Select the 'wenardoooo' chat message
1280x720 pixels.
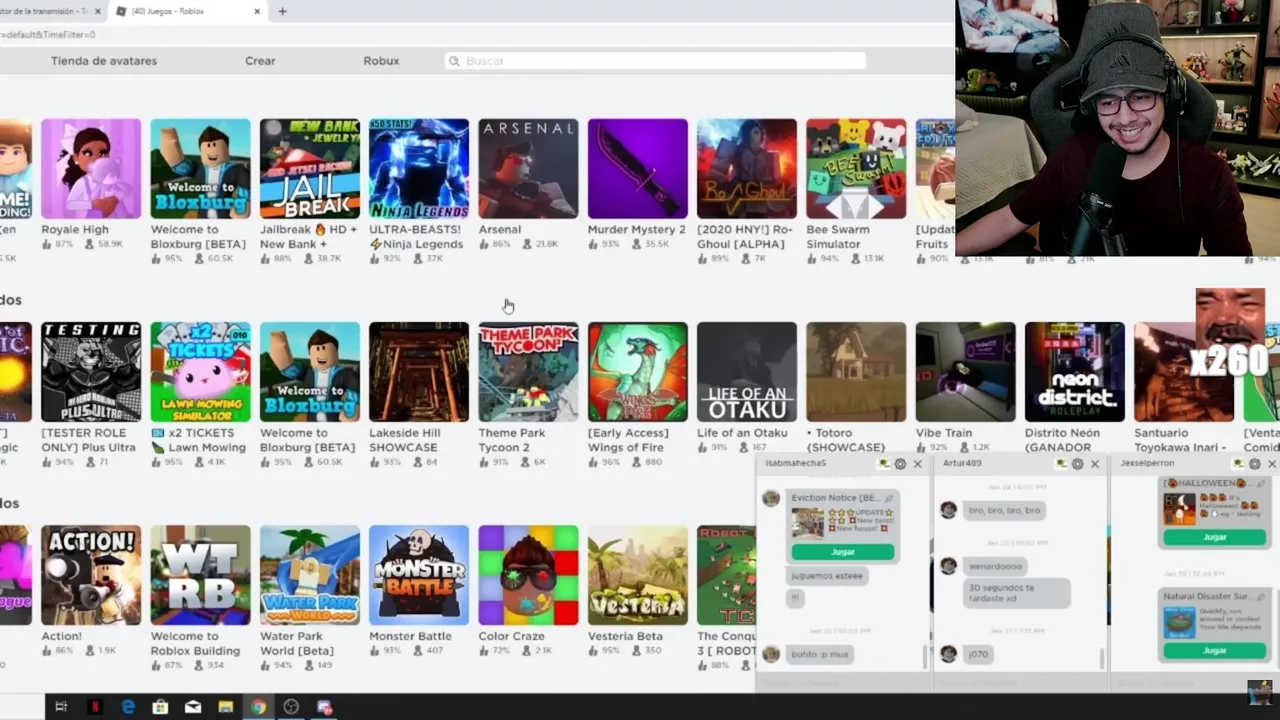click(995, 566)
